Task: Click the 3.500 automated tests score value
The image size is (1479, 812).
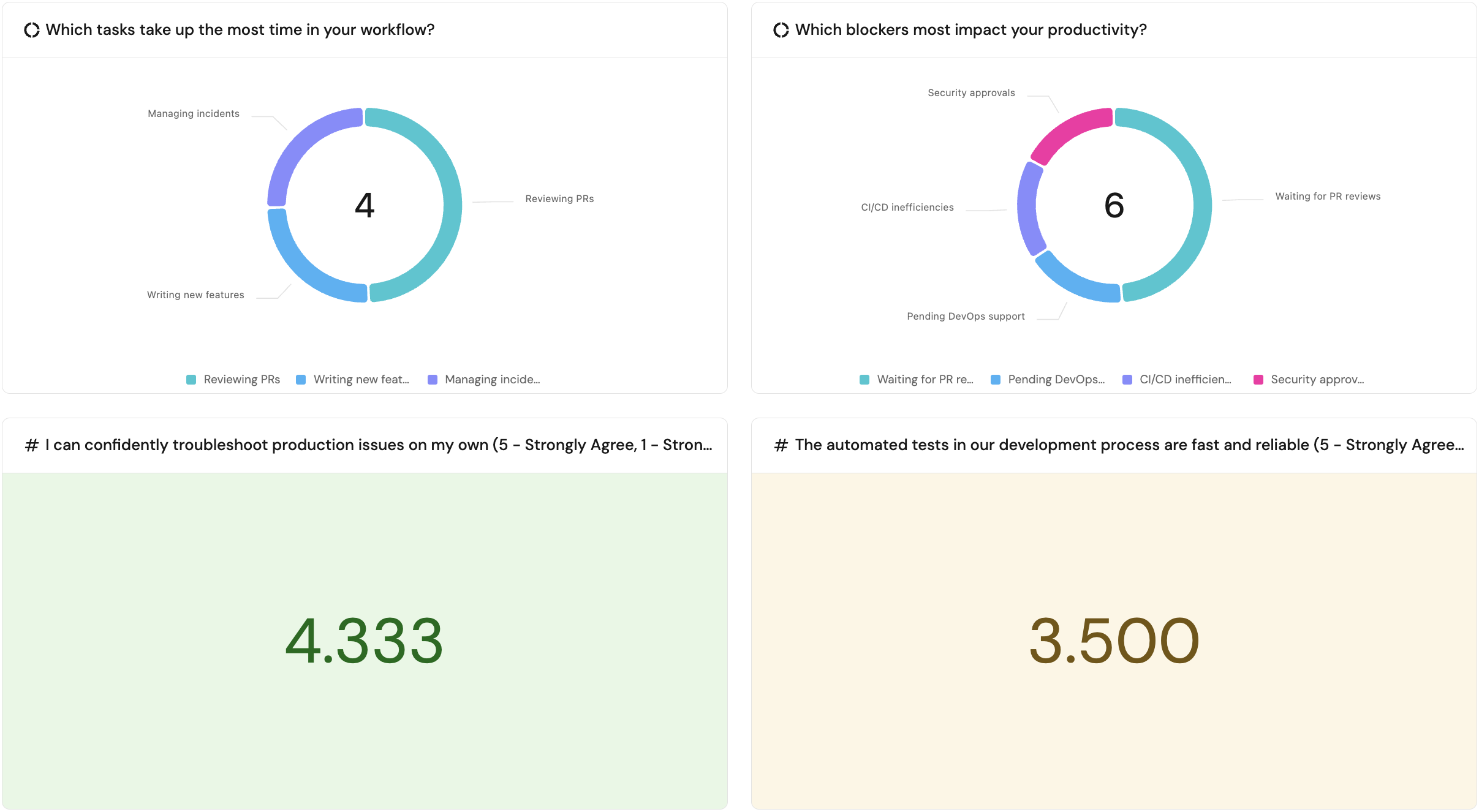Action: 1114,641
